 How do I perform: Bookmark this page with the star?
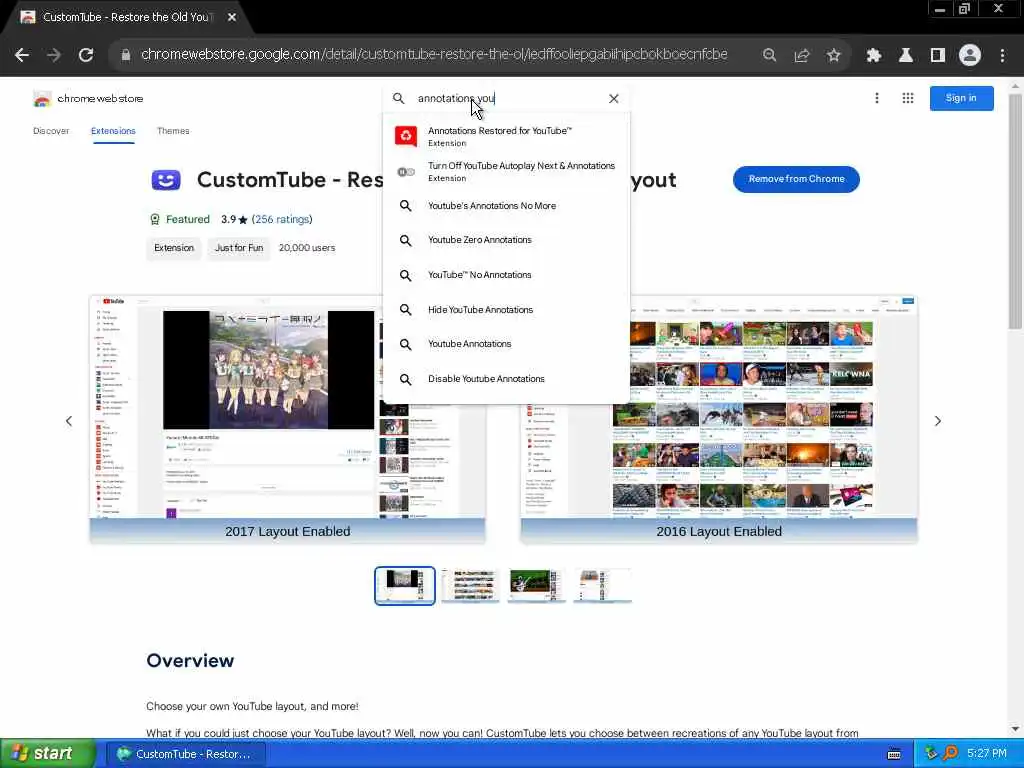833,55
